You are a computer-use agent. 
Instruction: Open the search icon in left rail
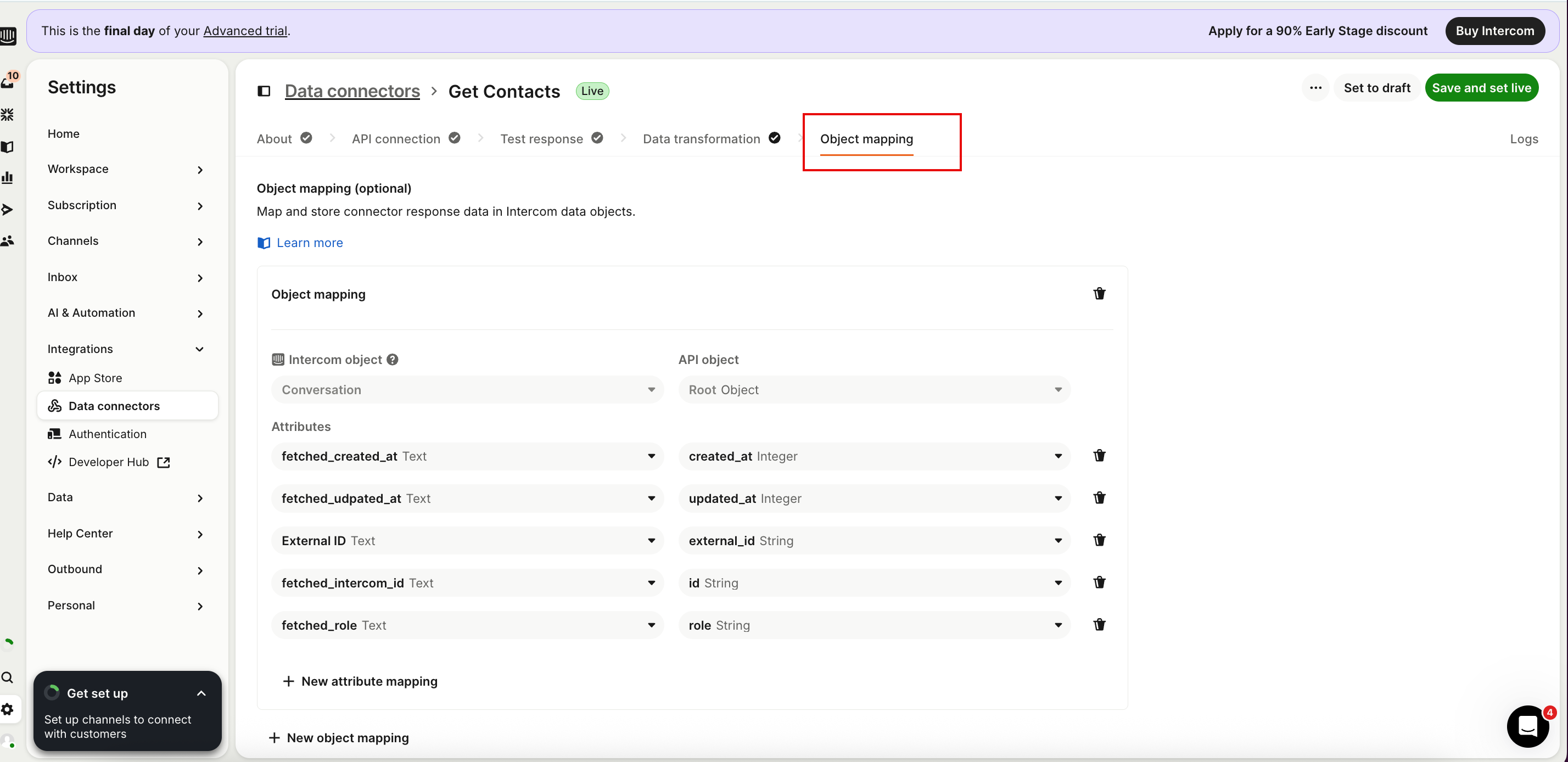tap(8, 677)
